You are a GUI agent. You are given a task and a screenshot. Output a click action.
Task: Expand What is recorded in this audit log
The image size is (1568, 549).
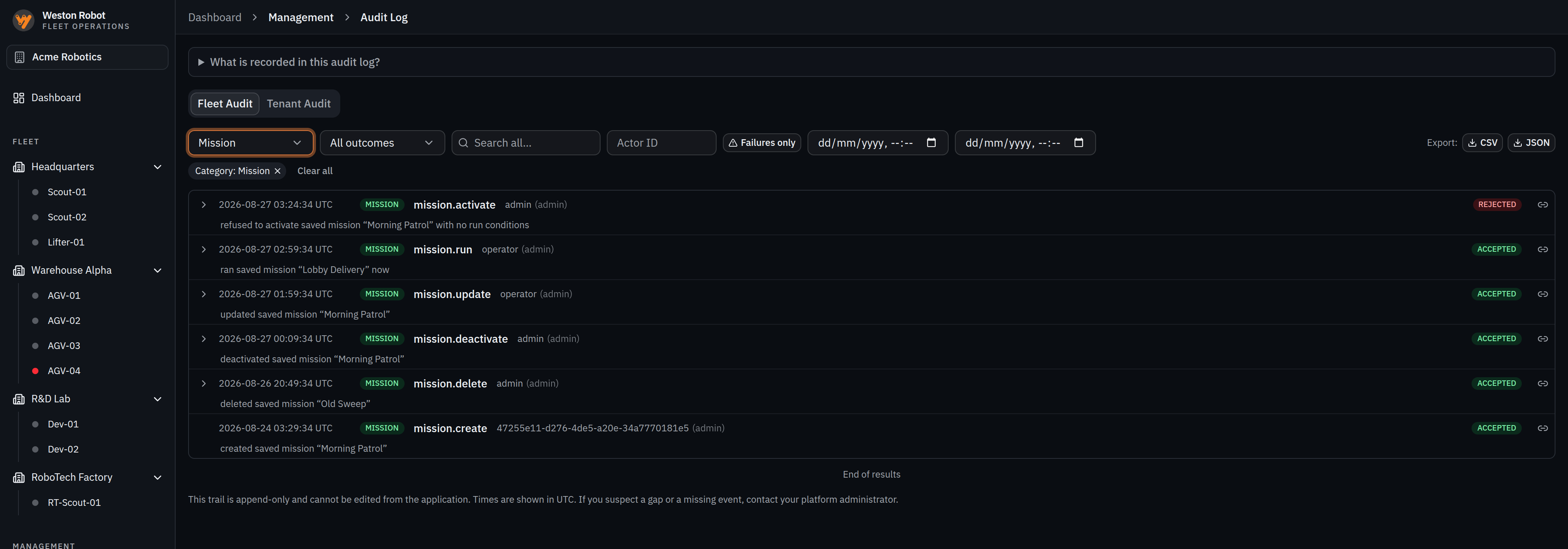tap(871, 62)
